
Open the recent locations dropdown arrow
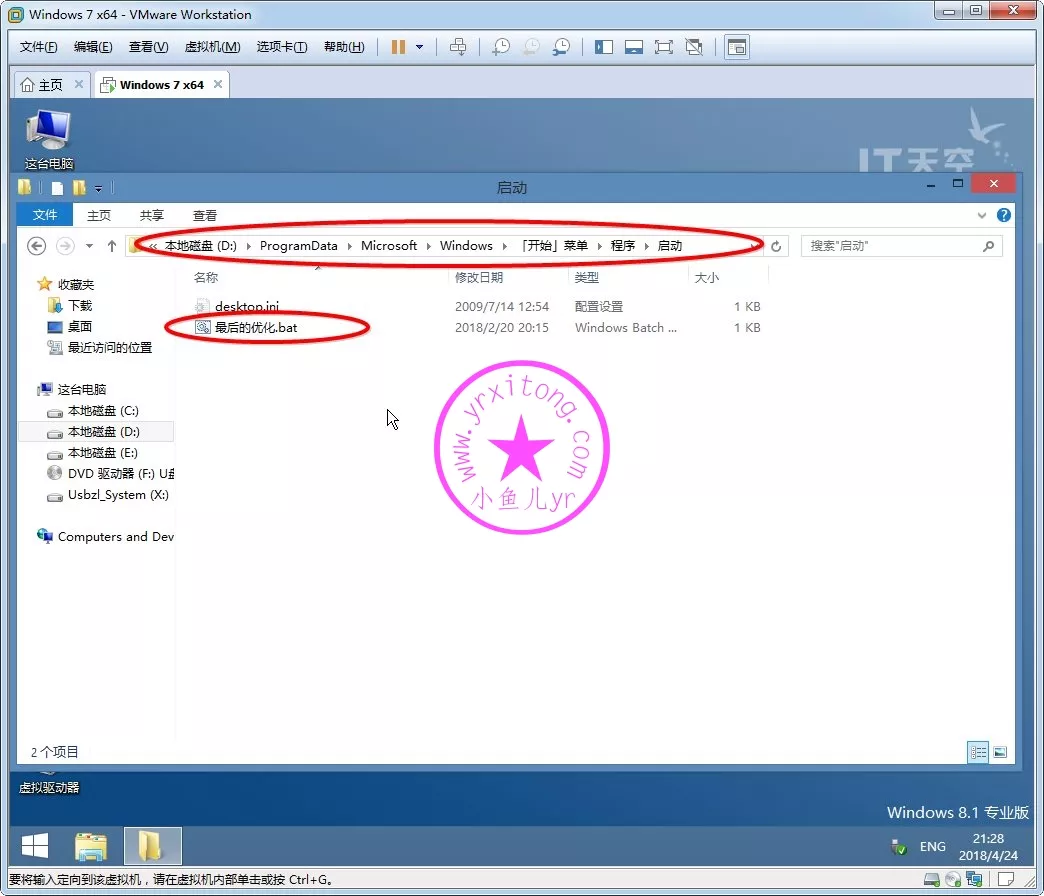click(89, 246)
